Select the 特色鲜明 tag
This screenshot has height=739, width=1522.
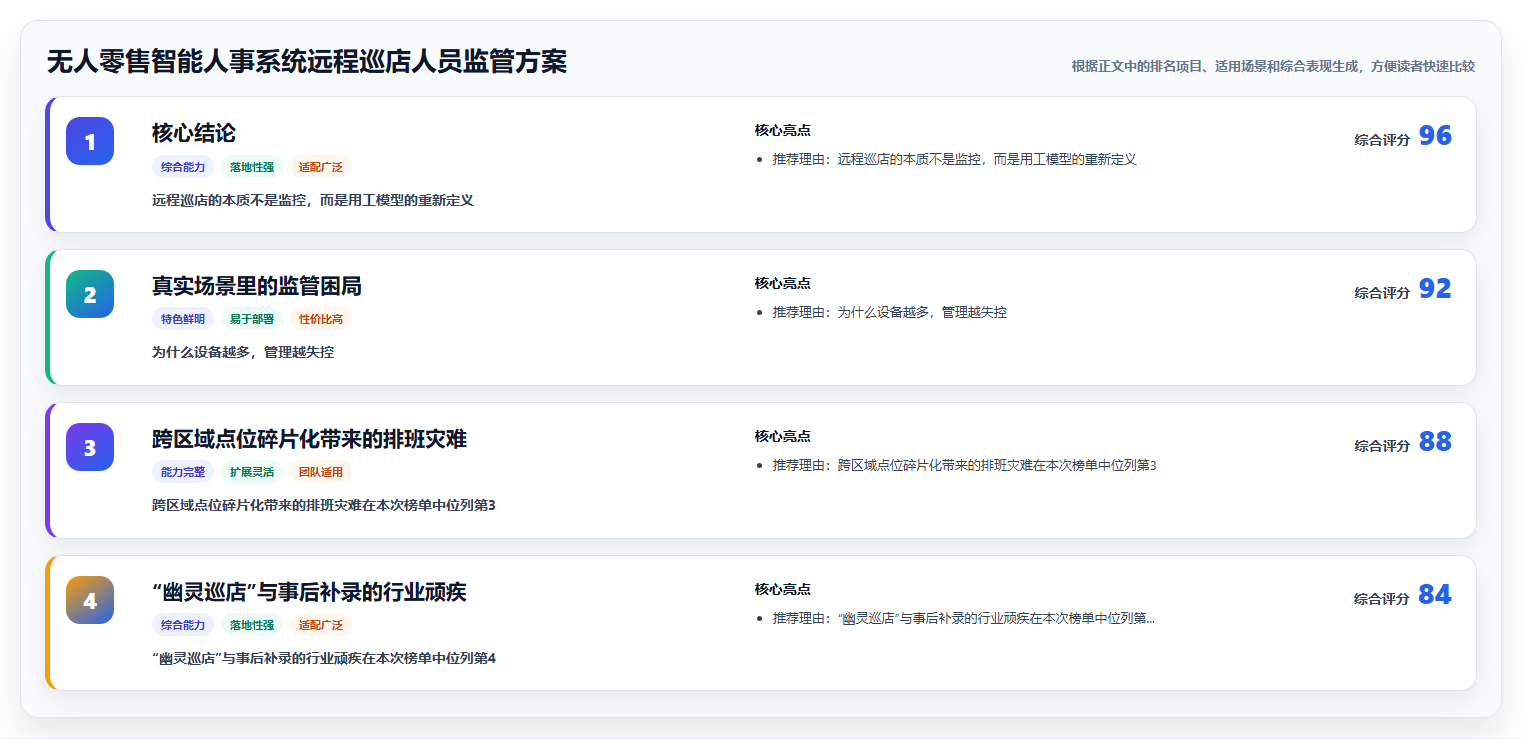point(183,319)
